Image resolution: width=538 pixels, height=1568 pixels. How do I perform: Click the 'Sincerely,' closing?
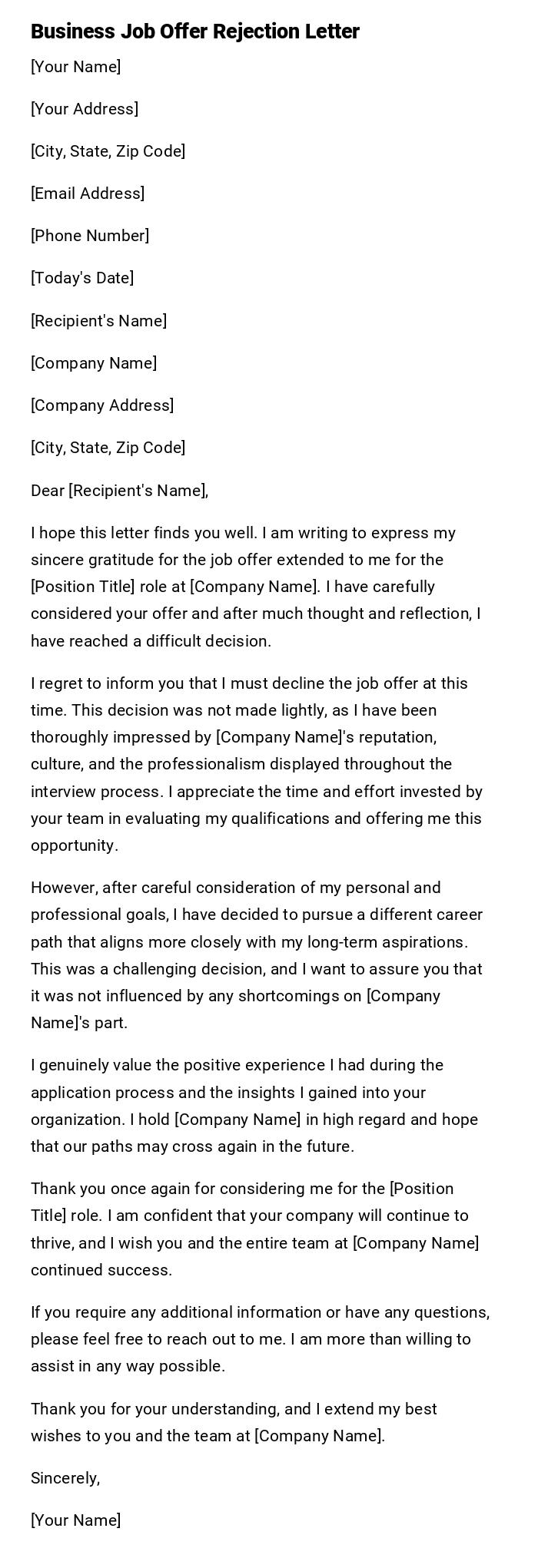(x=65, y=1478)
